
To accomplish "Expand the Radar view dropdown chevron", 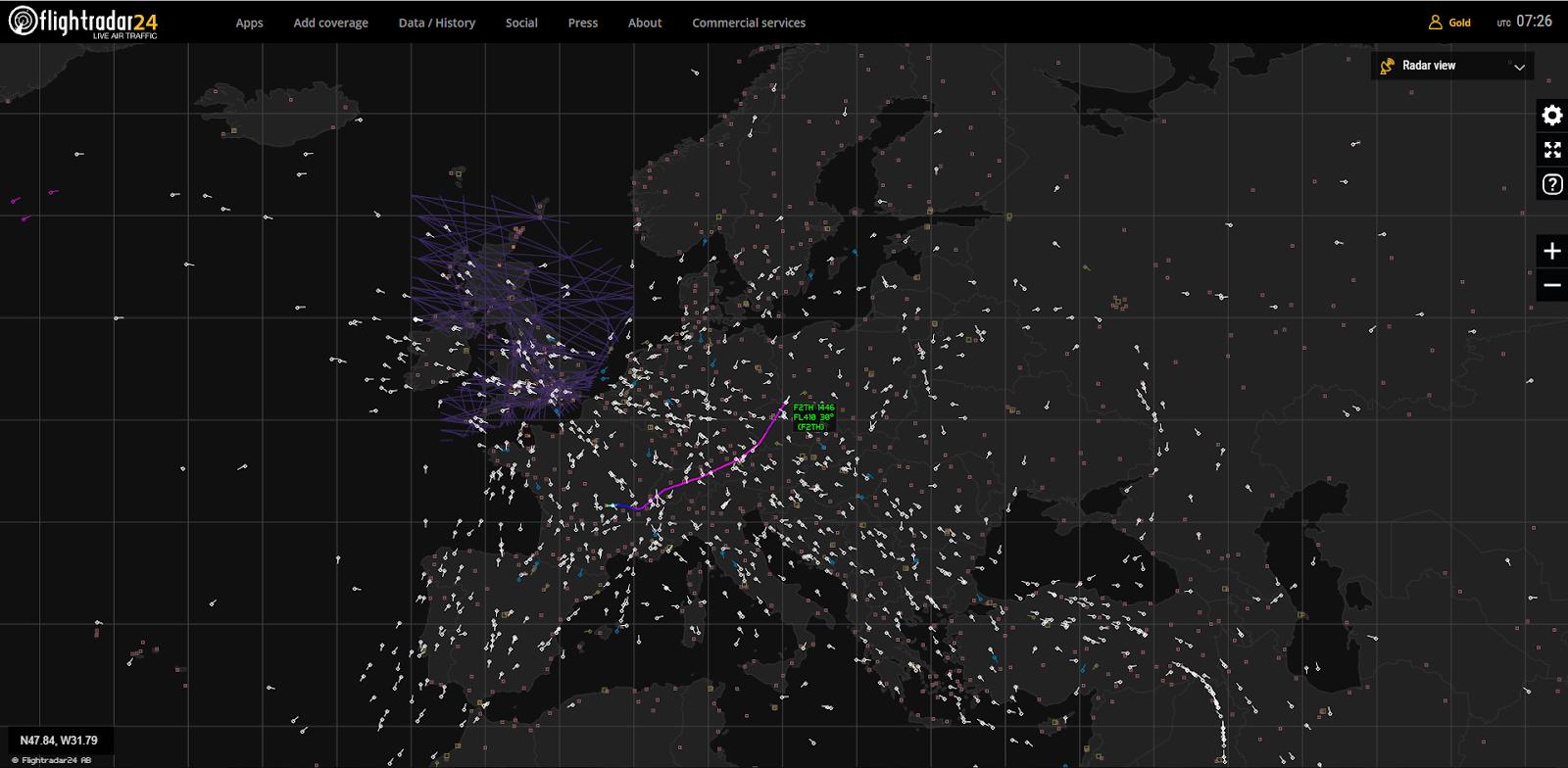I will pyautogui.click(x=1519, y=67).
